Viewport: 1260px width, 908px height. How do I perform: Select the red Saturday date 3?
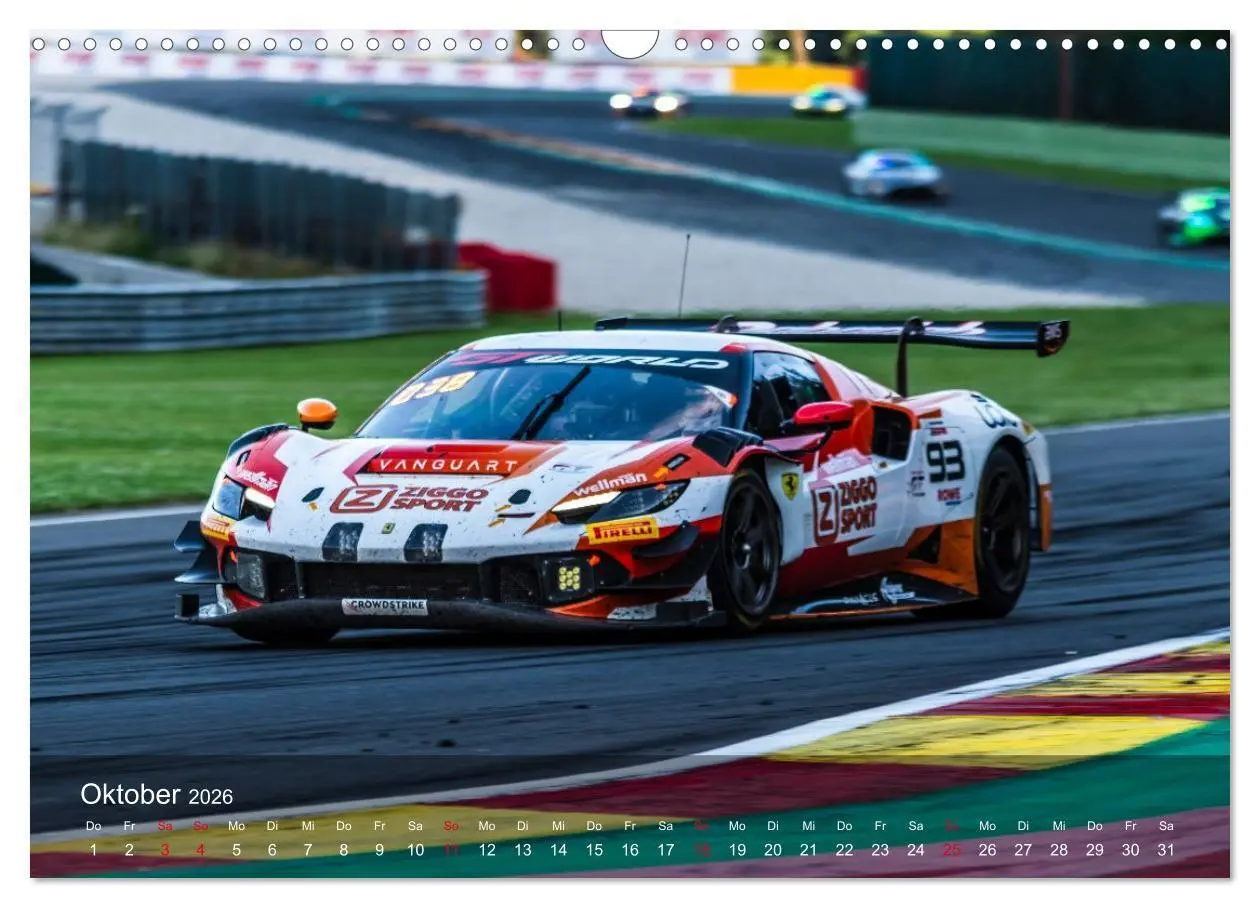165,850
